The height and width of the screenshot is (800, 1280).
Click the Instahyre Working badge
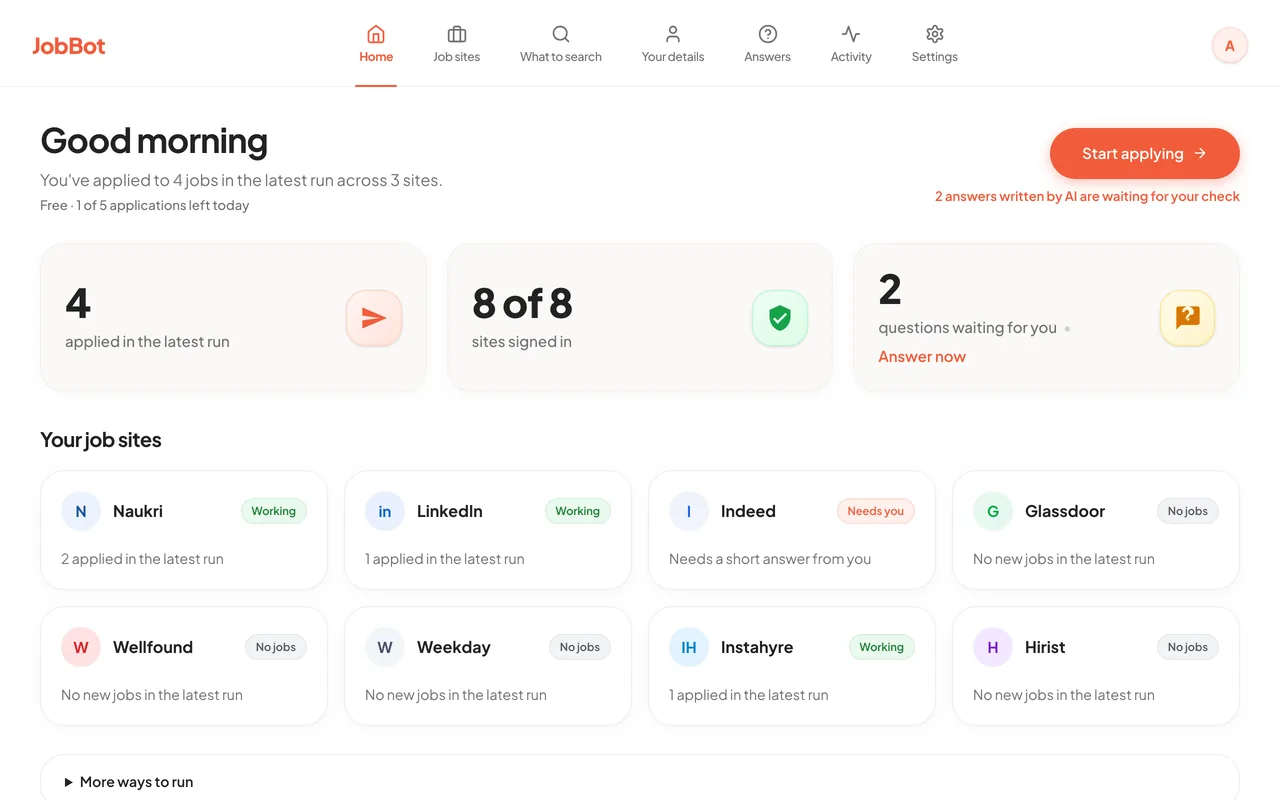[881, 647]
